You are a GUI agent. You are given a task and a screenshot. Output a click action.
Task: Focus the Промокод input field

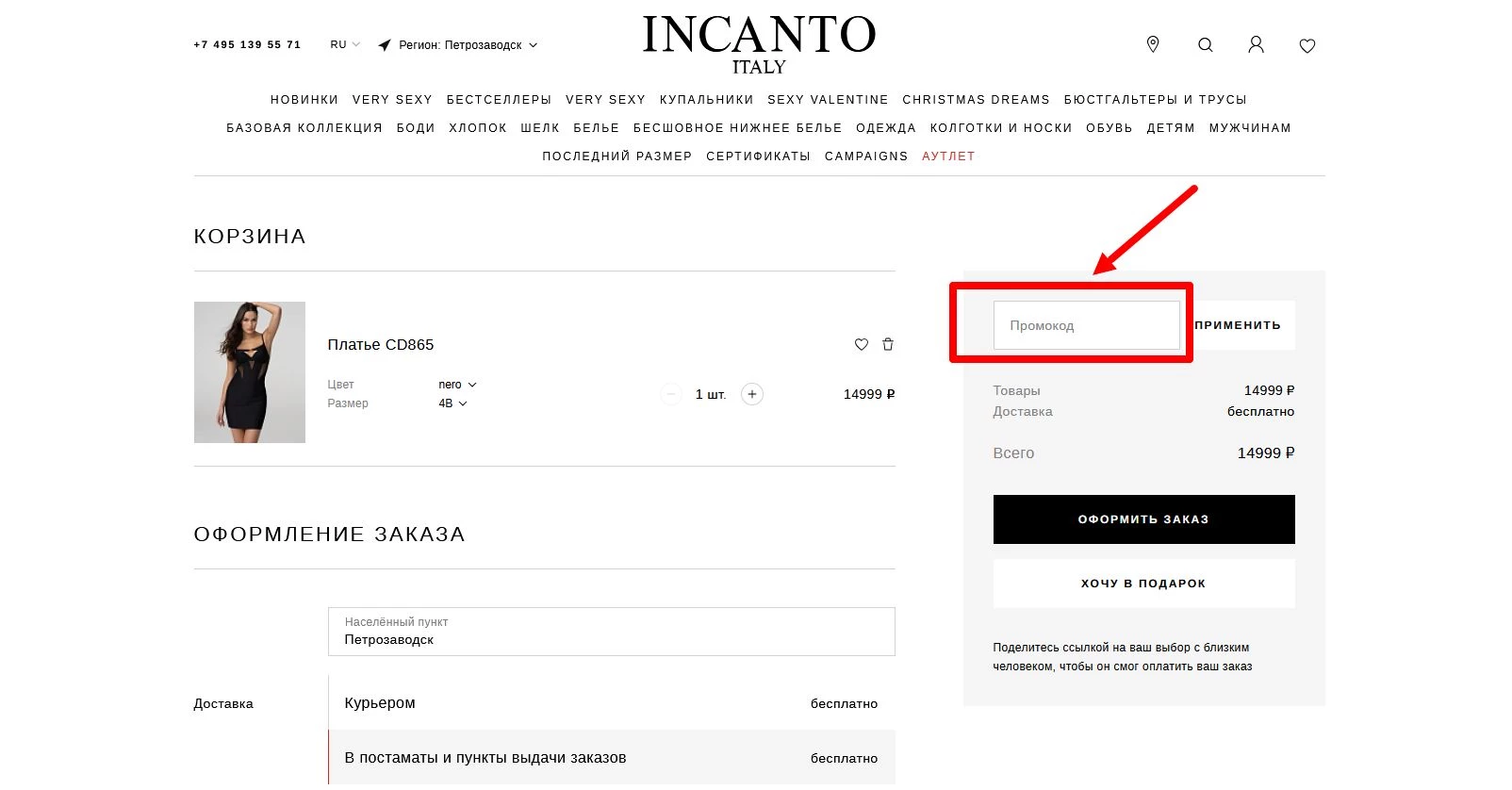pos(1086,326)
